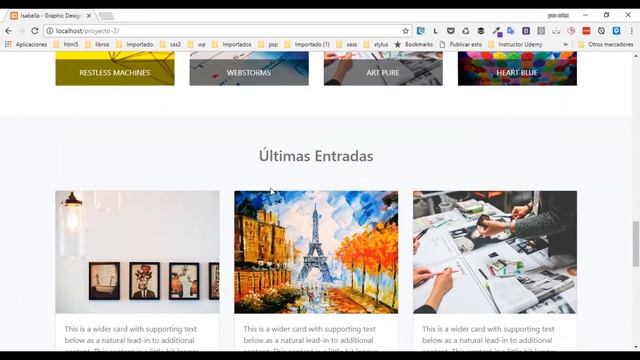640x360 pixels.
Task: Open the first Importado bookmarks folder
Action: pos(135,44)
